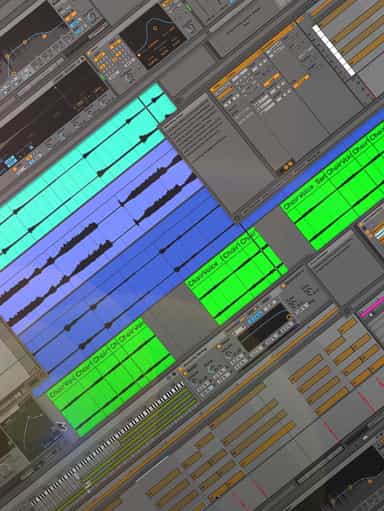Click the orange node on the top-center filter curve

155,28
